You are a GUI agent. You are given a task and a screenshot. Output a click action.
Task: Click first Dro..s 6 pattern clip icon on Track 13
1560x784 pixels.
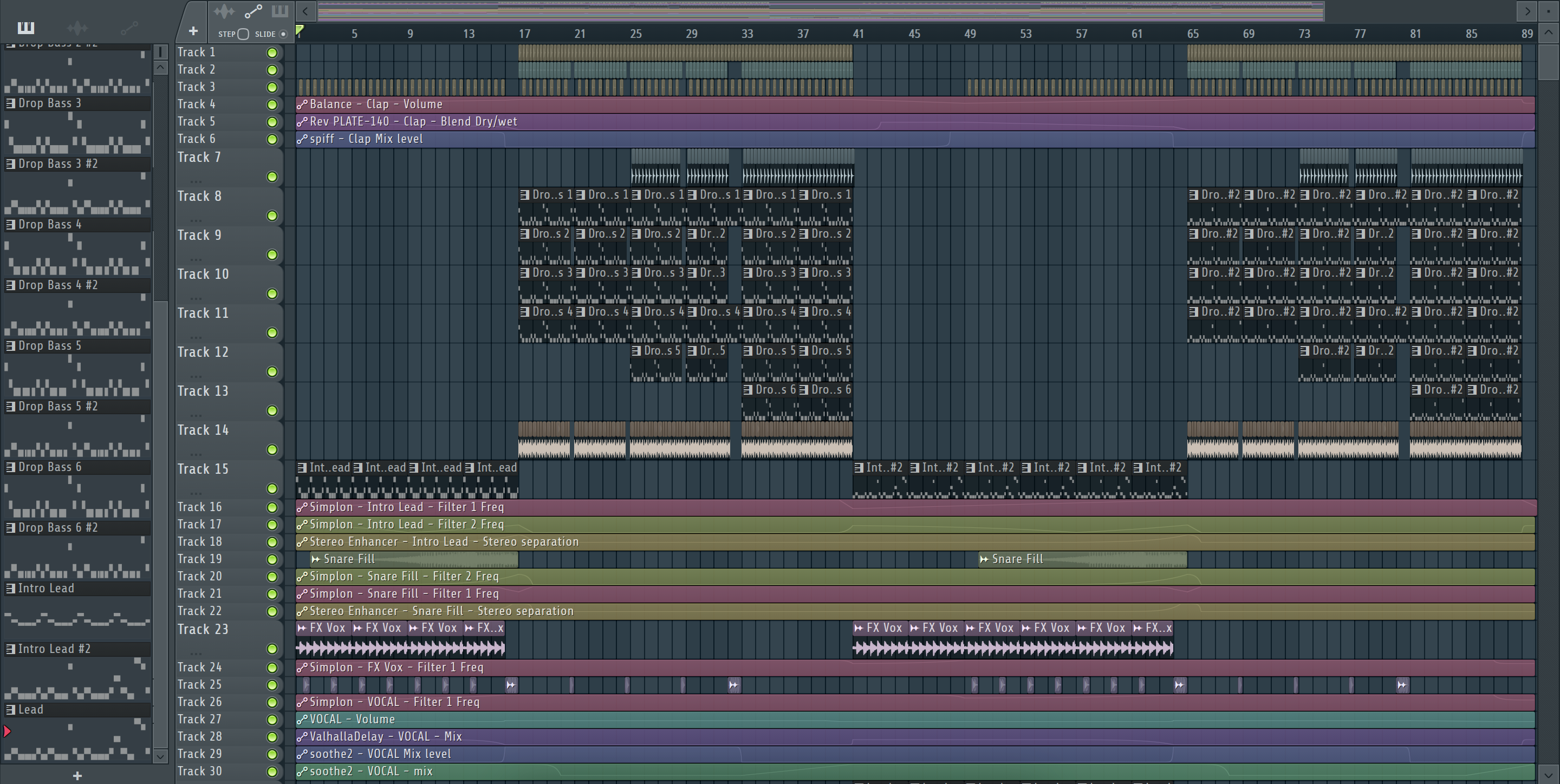pyautogui.click(x=748, y=390)
